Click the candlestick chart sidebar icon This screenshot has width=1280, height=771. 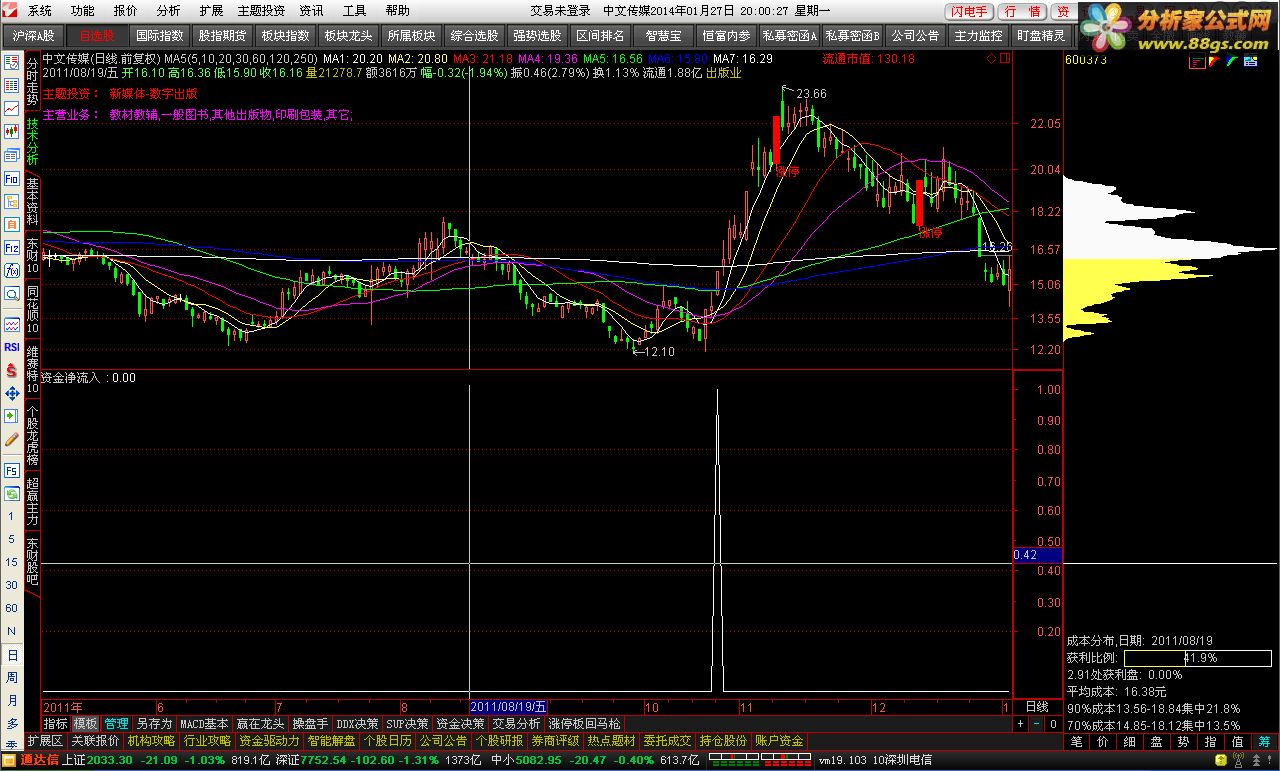pyautogui.click(x=11, y=131)
